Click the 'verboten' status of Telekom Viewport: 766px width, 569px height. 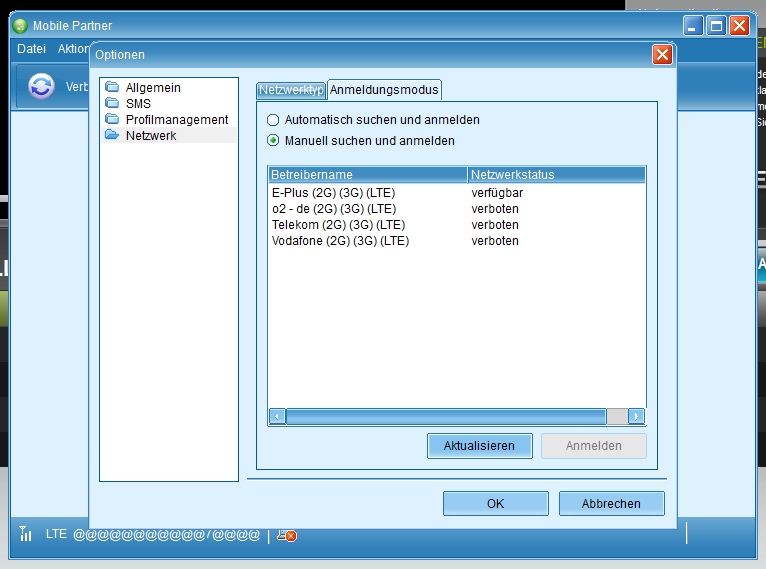pos(495,225)
